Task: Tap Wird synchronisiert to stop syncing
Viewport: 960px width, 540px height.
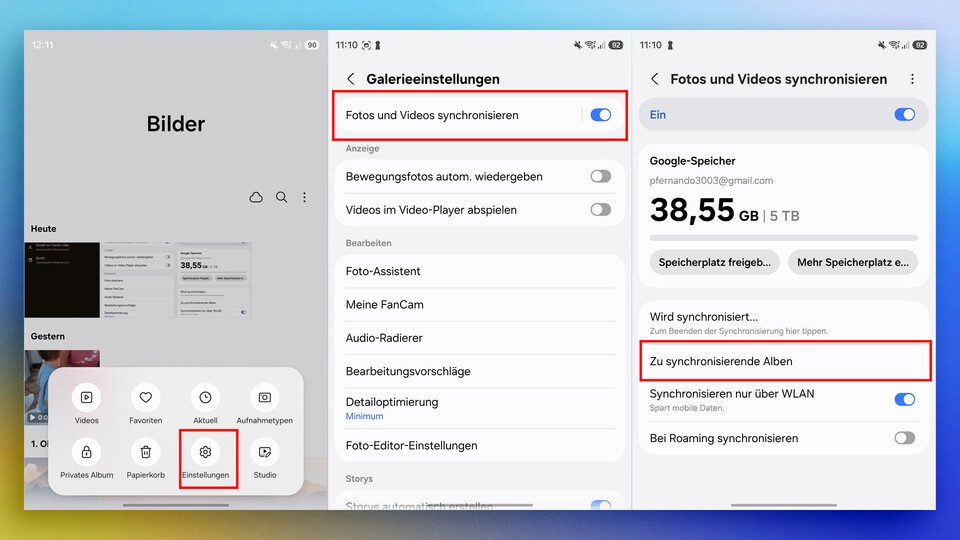Action: (784, 323)
